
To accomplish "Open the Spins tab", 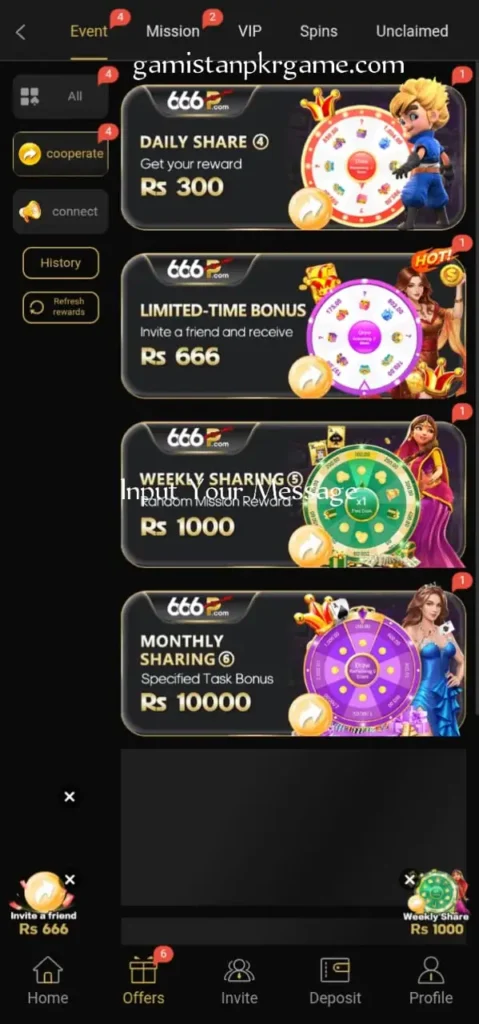I will tap(318, 31).
